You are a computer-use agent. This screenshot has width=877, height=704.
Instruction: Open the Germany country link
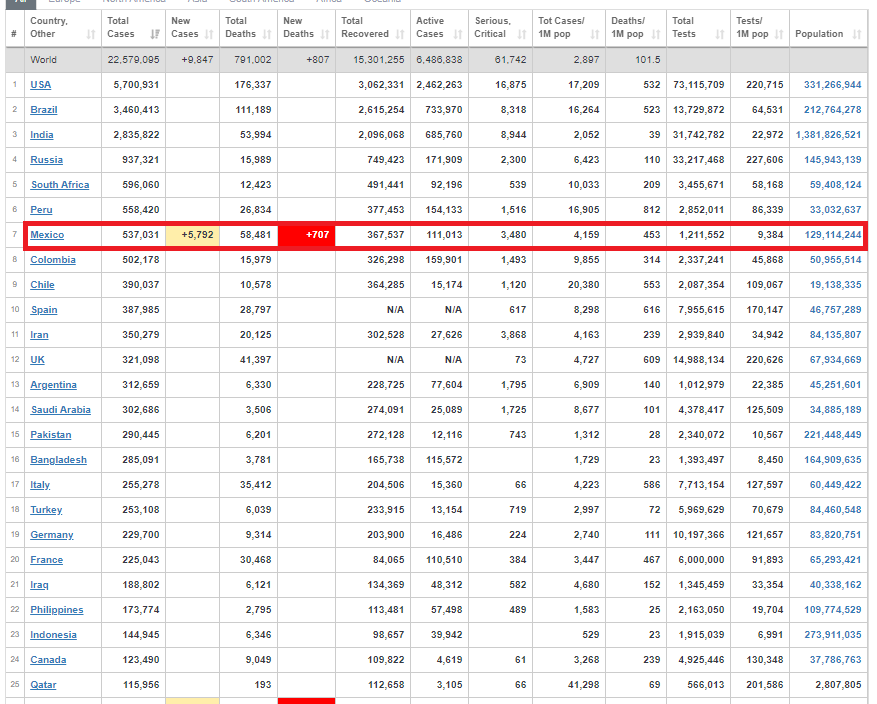pyautogui.click(x=51, y=535)
